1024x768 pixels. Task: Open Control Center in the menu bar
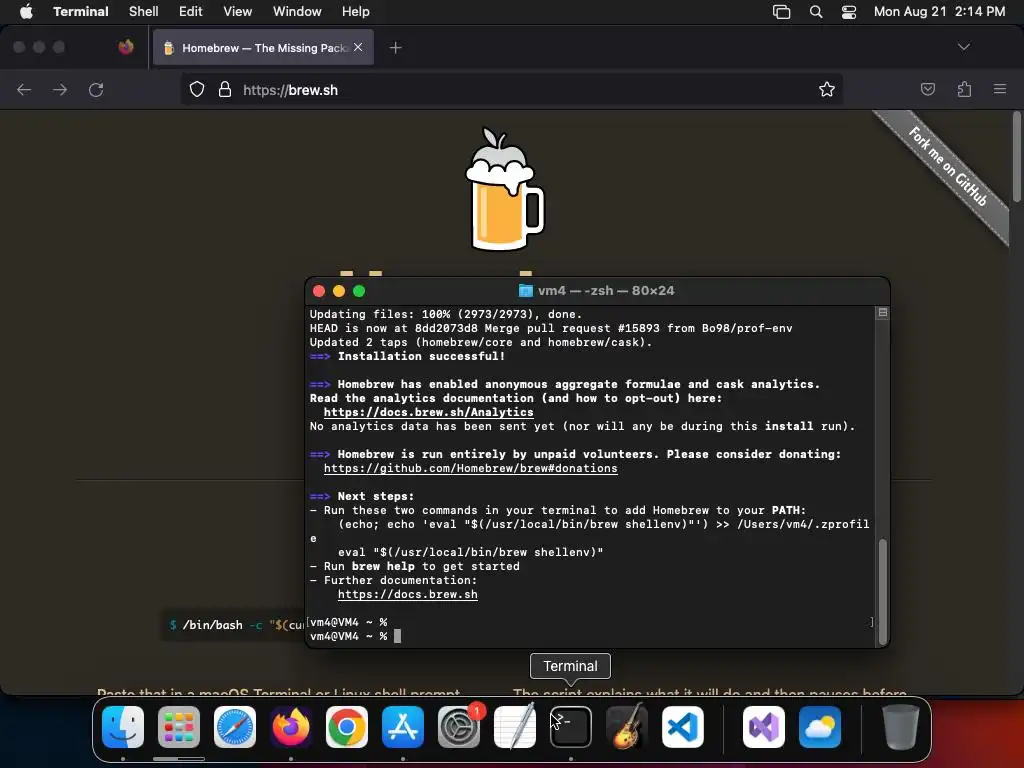click(848, 11)
